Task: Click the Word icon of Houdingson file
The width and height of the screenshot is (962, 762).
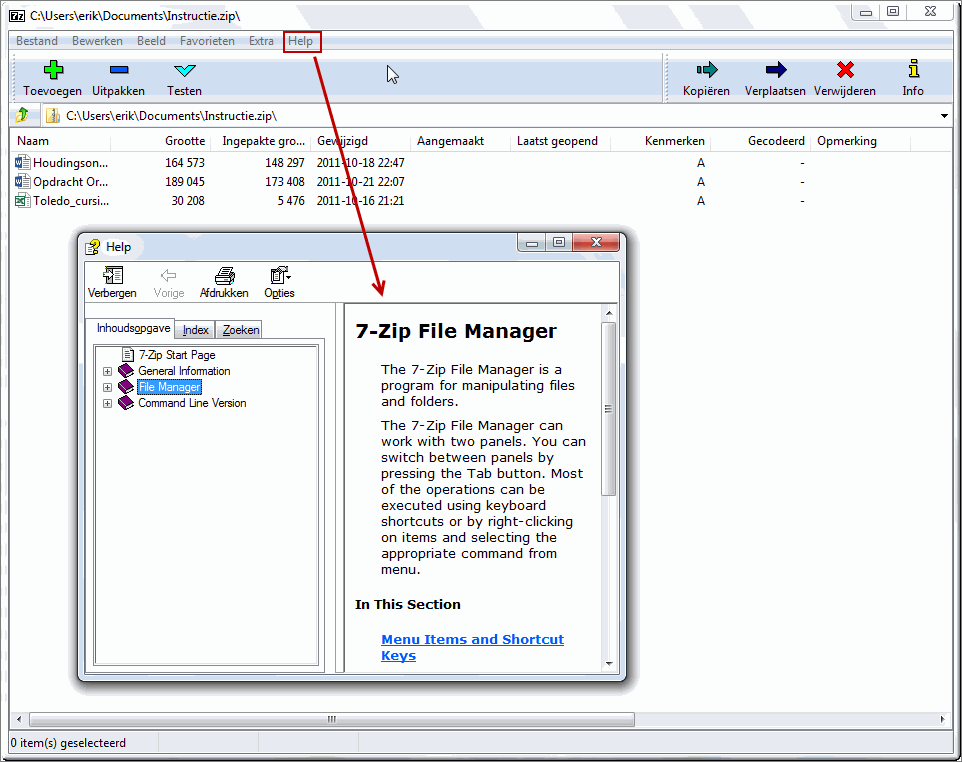Action: (23, 163)
